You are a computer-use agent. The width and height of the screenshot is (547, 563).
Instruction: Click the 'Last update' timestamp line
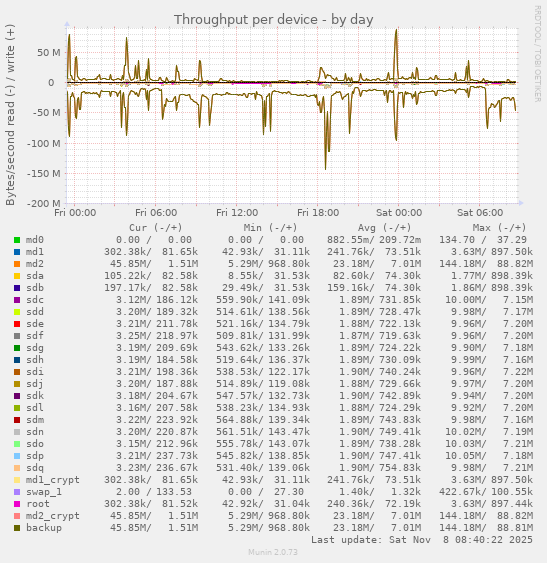pyautogui.click(x=422, y=540)
